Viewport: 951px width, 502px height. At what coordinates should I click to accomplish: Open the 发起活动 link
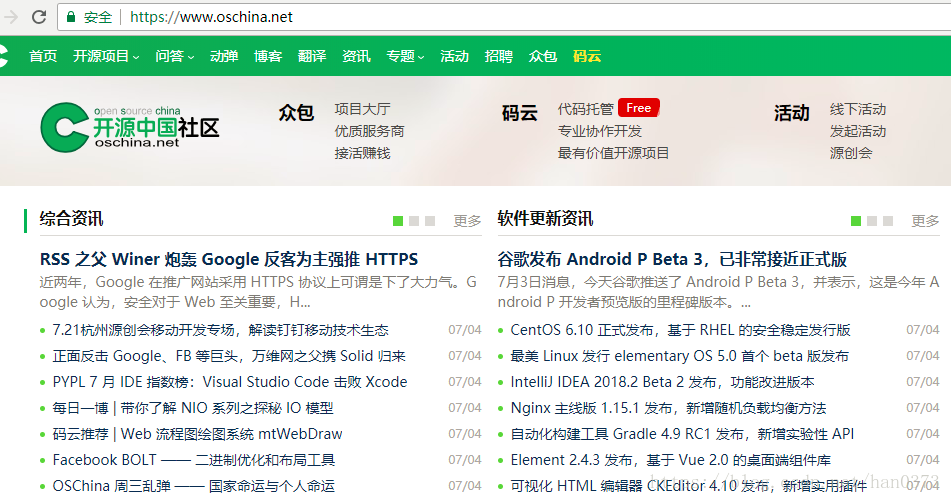tap(858, 131)
